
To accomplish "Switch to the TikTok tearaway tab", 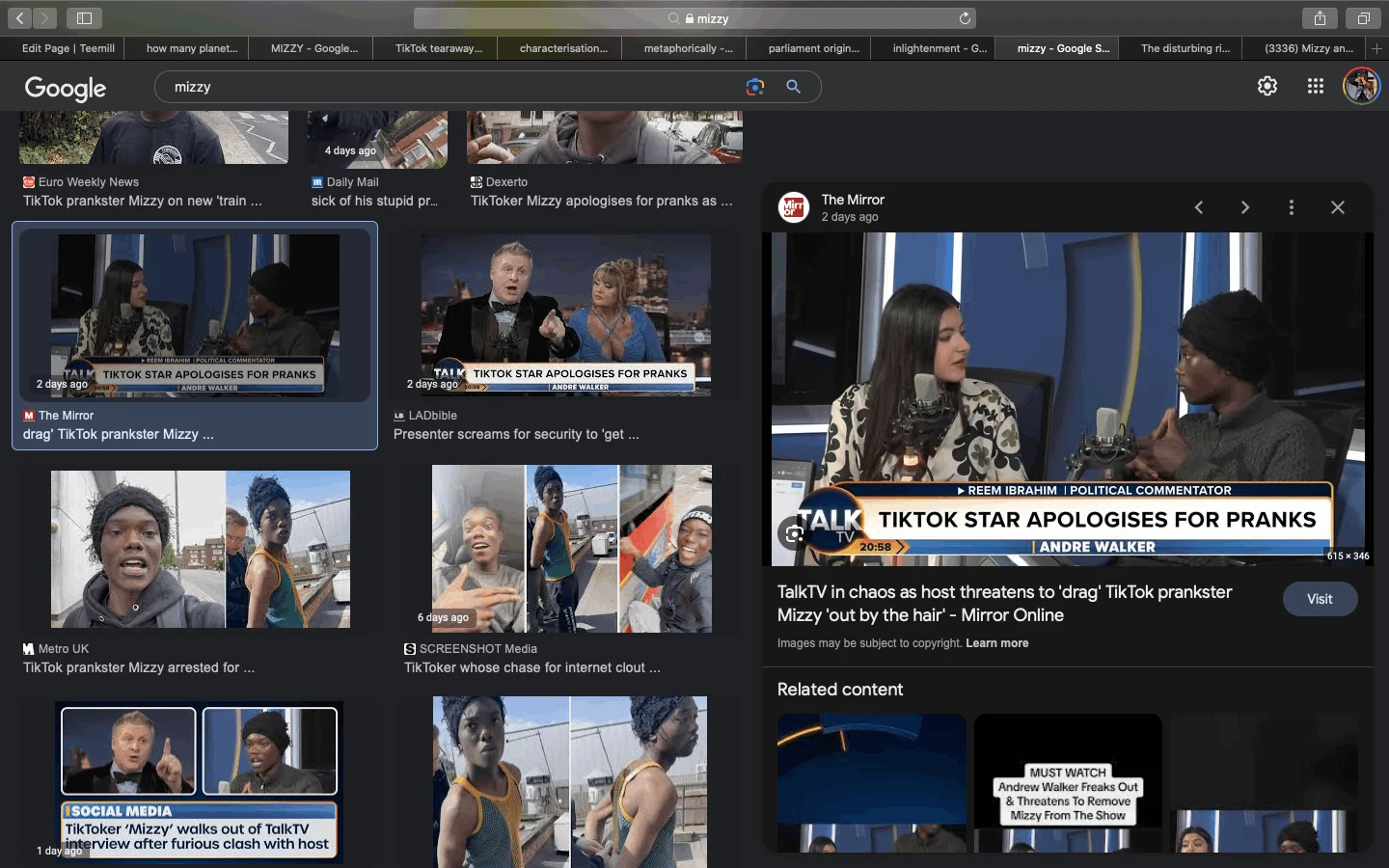I will click(x=438, y=48).
